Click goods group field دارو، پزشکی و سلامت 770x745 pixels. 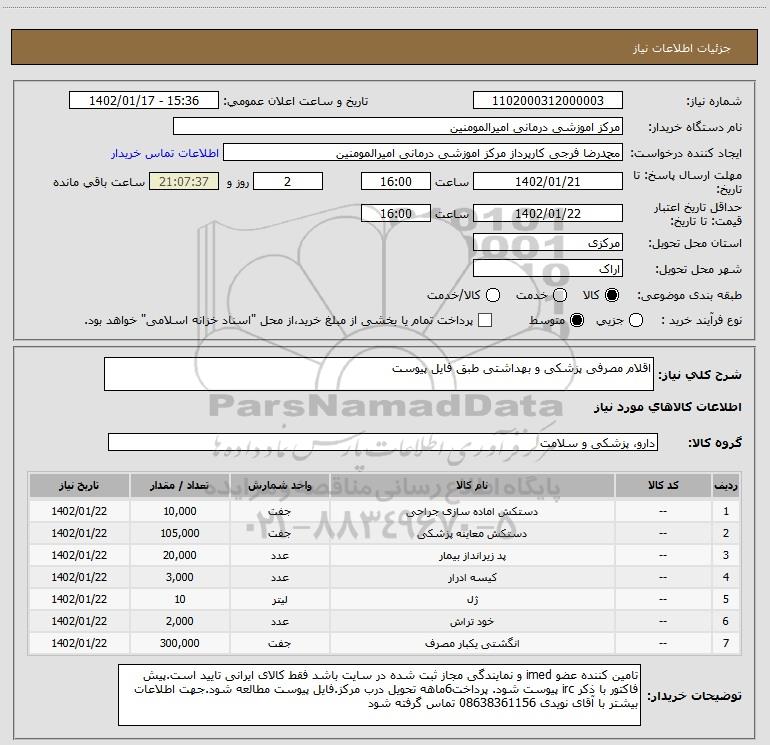click(383, 442)
